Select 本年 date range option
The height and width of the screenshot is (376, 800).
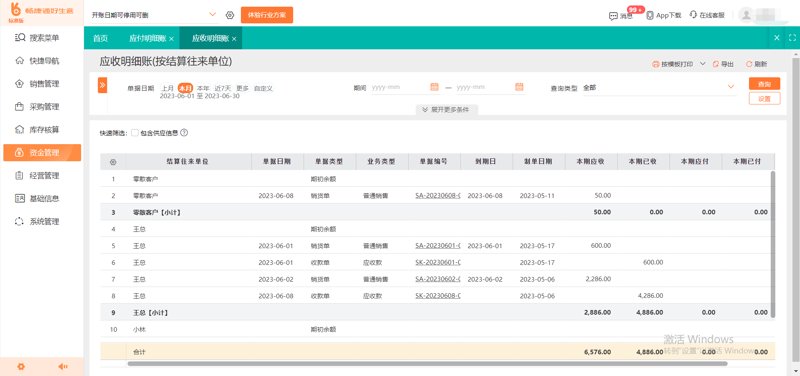203,88
